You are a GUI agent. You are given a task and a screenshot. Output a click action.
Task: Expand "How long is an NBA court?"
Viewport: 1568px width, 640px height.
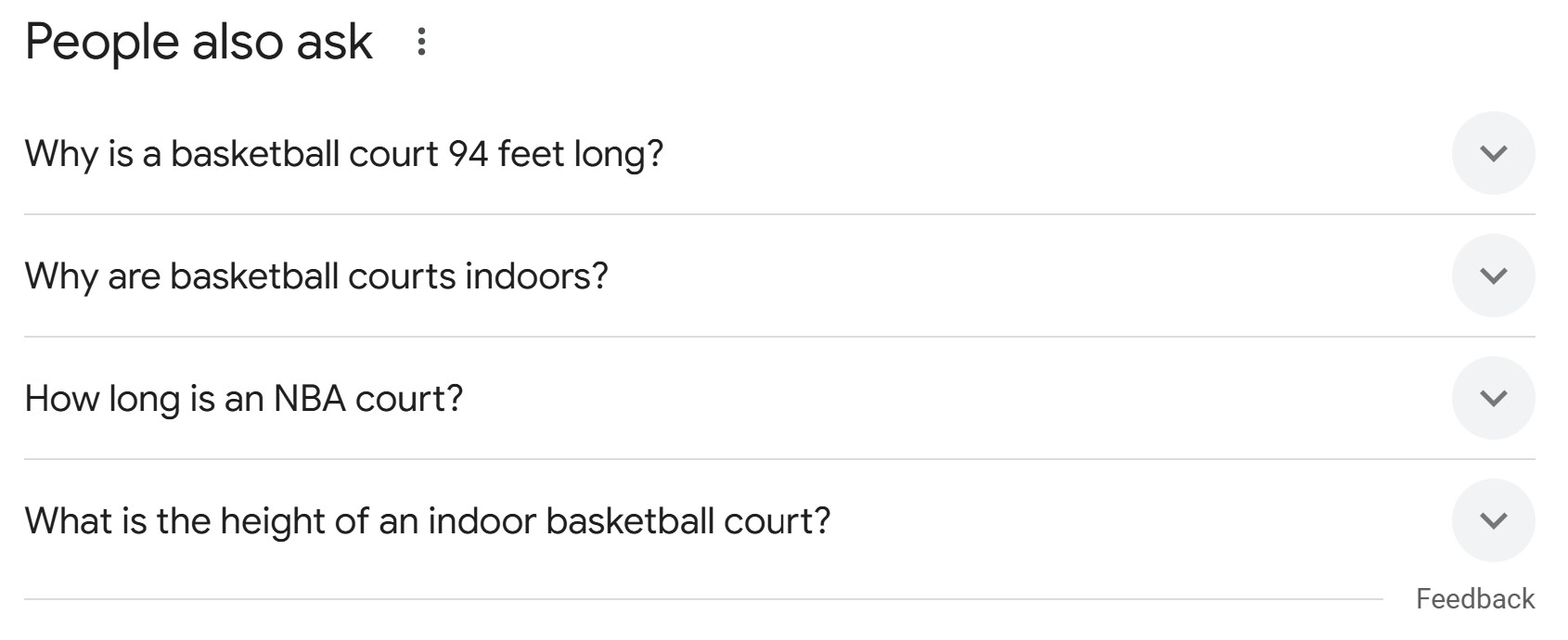[x=243, y=399]
